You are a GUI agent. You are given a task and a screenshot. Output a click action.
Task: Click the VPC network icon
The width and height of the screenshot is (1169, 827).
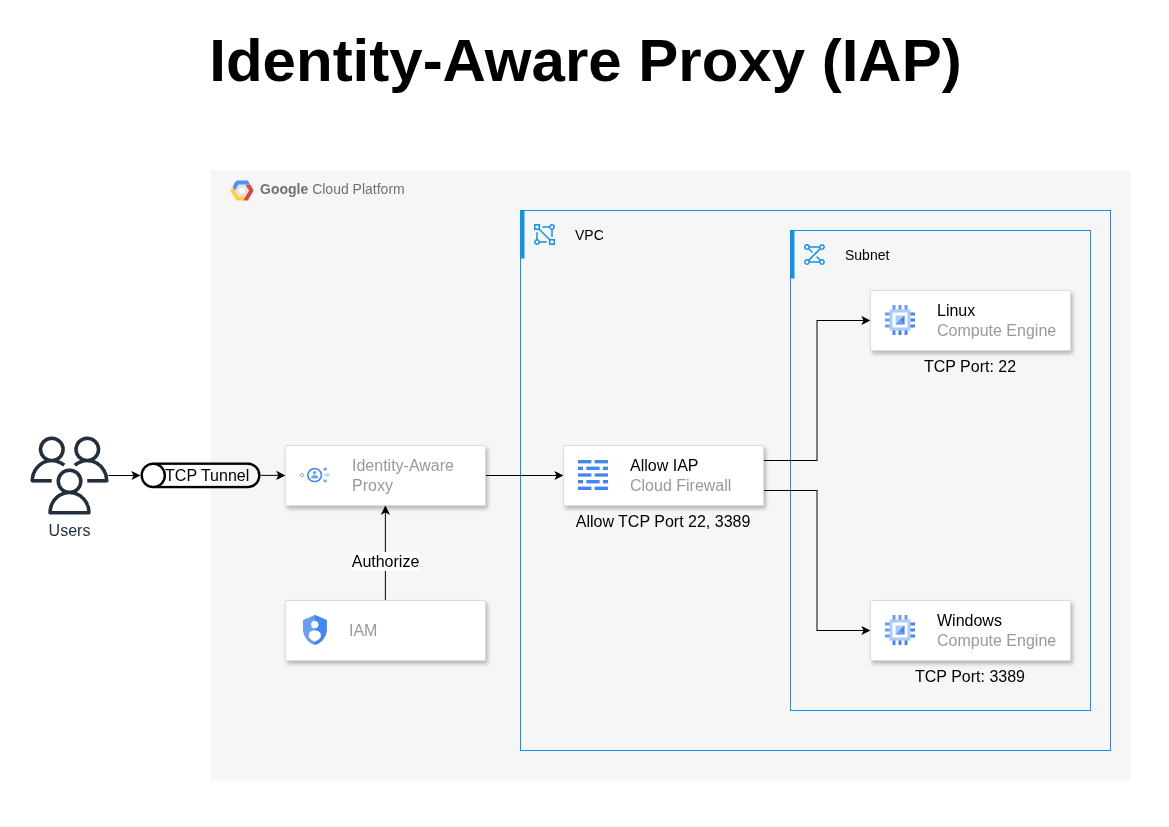tap(544, 234)
